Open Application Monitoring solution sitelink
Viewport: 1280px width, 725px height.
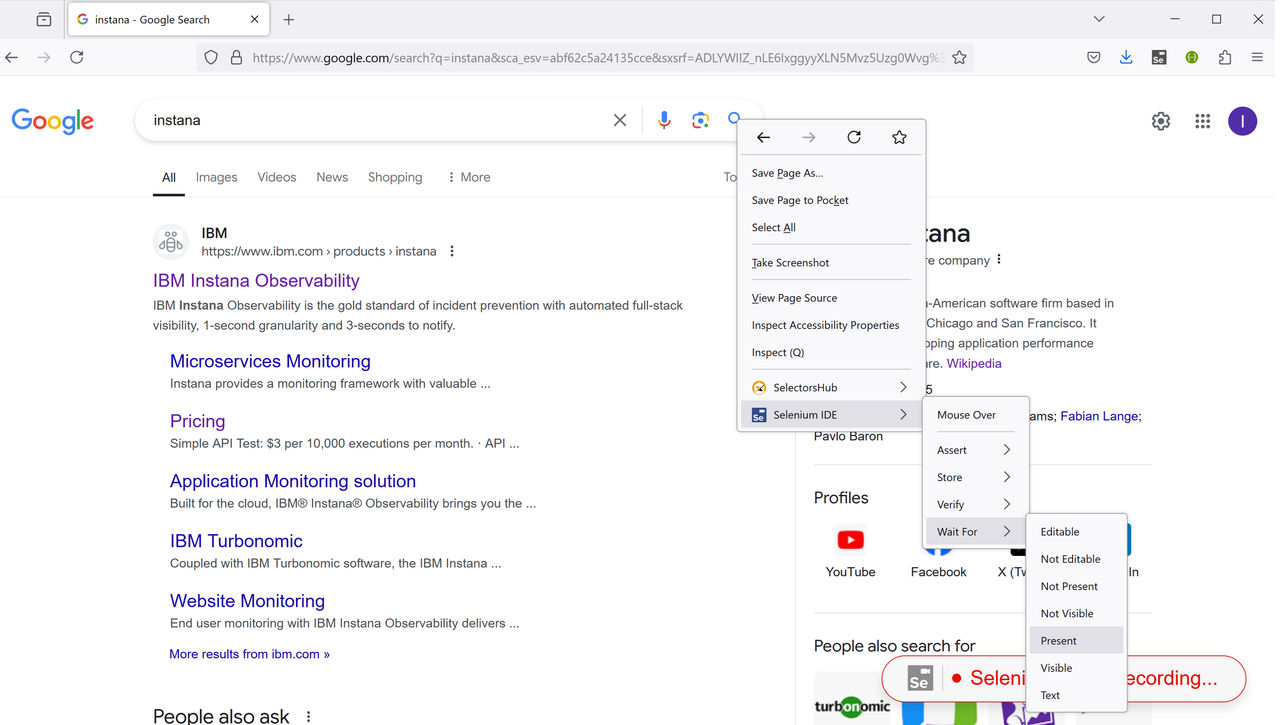click(x=293, y=481)
